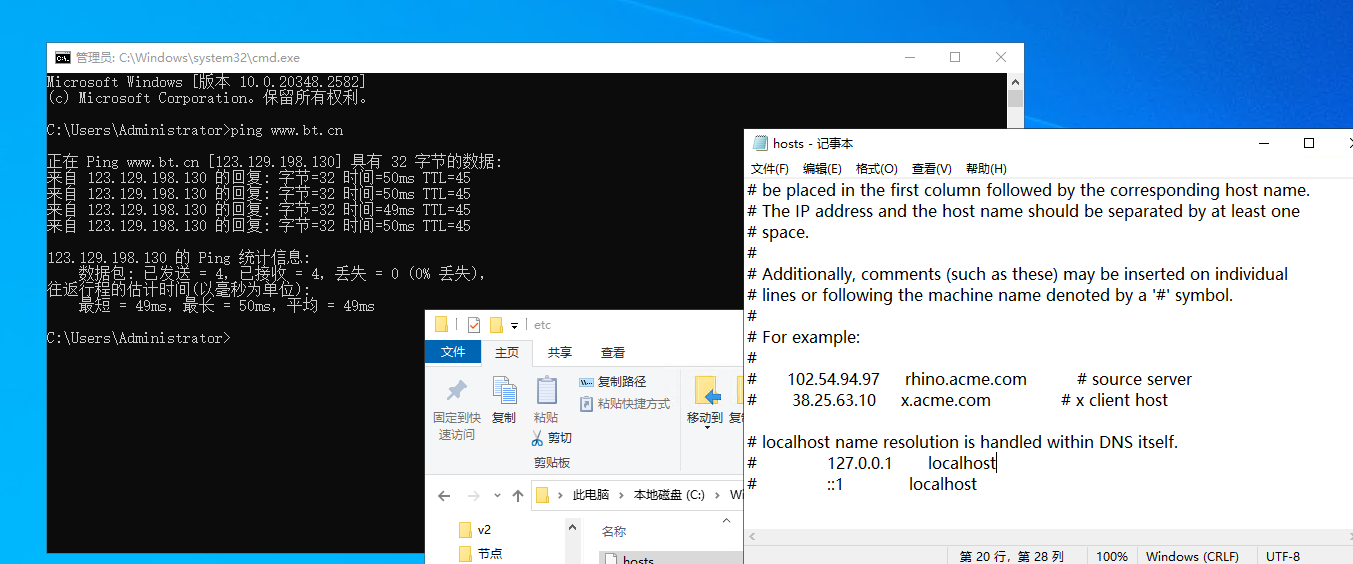Click the Explorer forward arrow
Screen dimensions: 1353x564
tap(474, 495)
